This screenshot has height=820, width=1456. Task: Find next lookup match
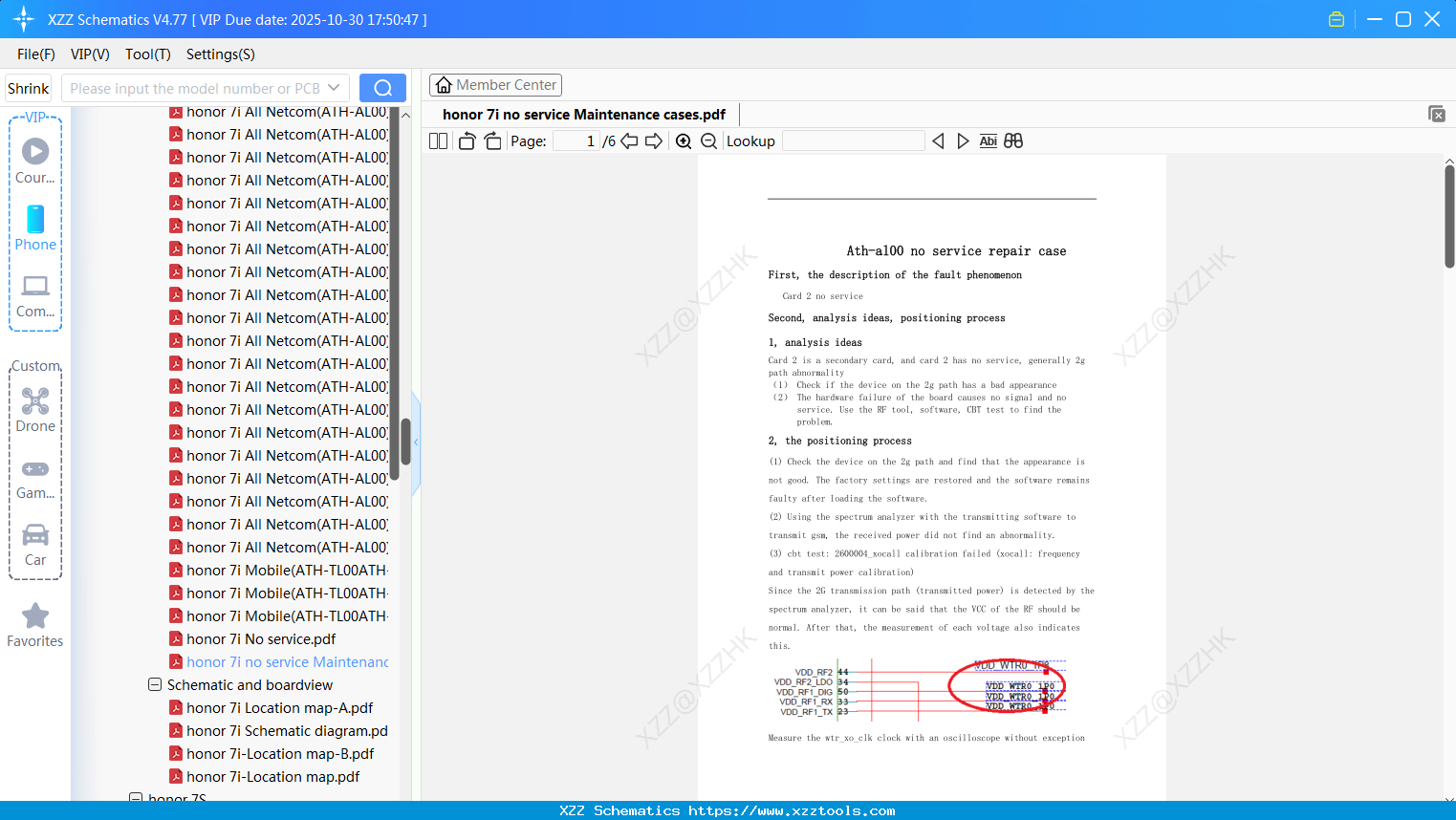point(963,140)
